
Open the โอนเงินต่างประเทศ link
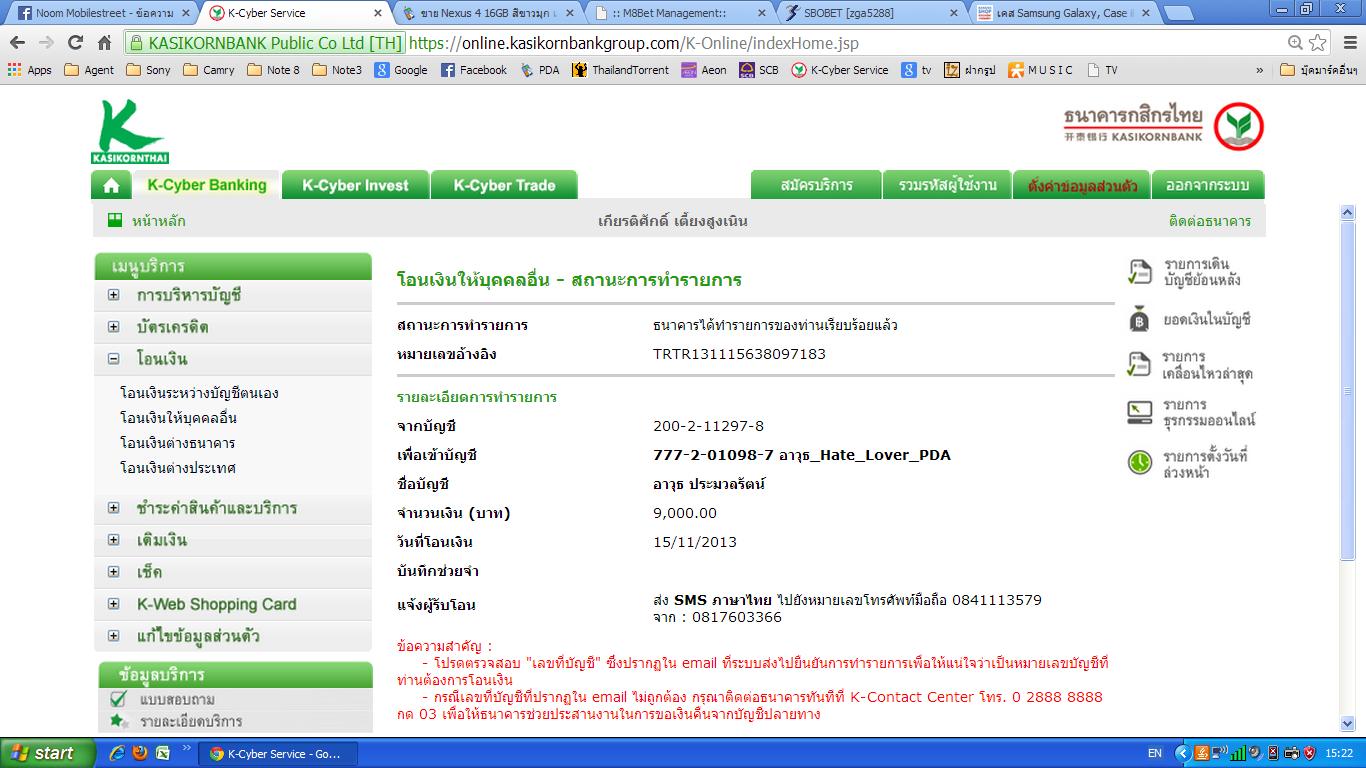click(x=178, y=468)
